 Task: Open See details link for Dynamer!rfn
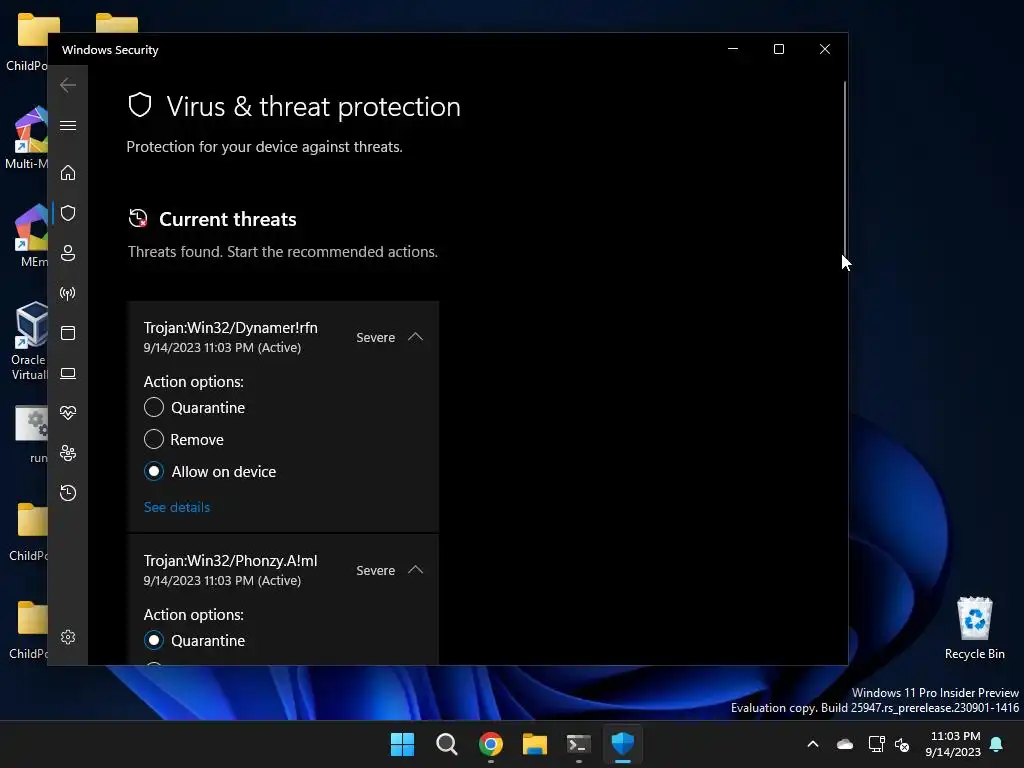(177, 507)
